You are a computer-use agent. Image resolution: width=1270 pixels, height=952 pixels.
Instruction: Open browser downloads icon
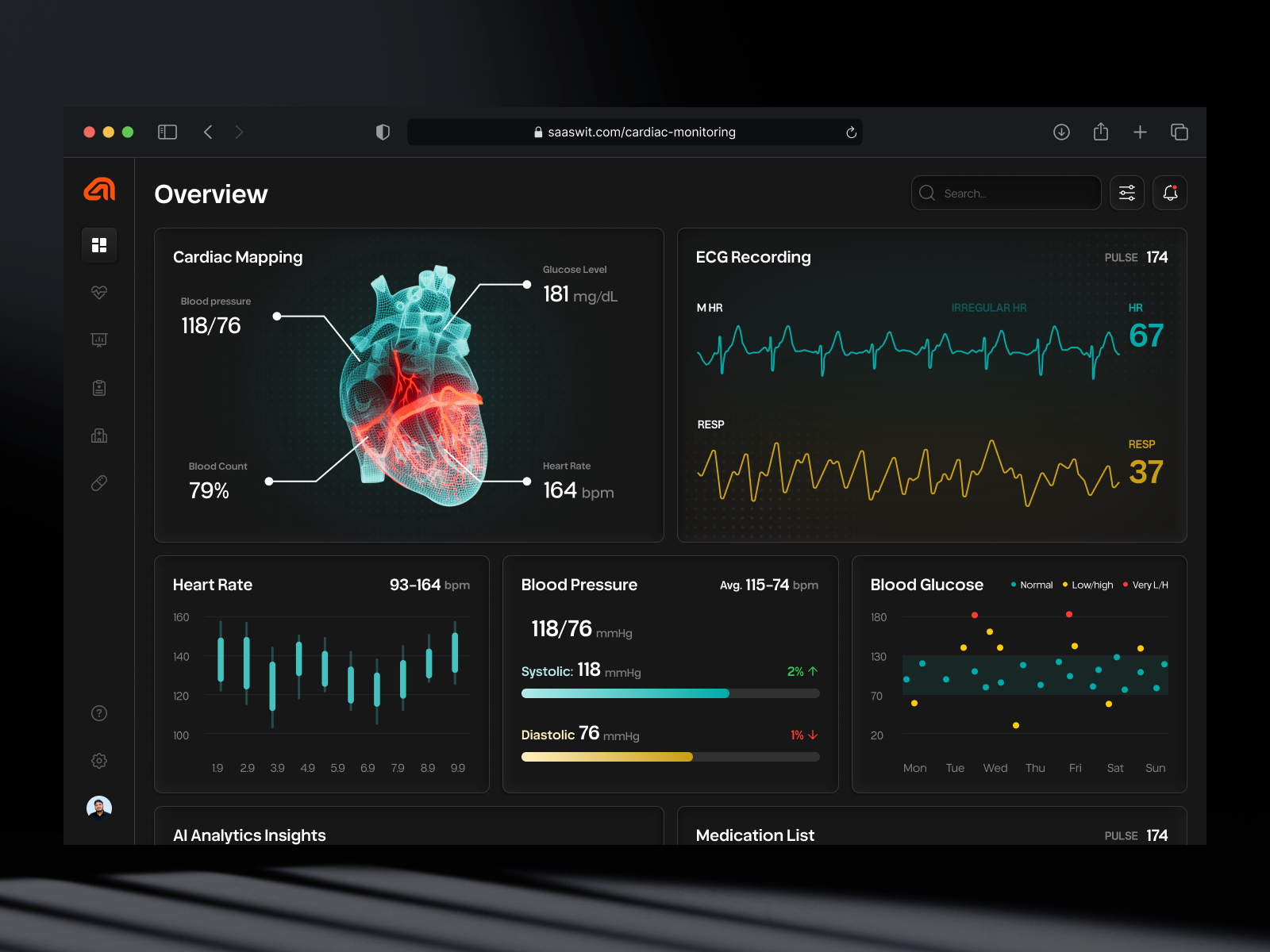point(1061,132)
